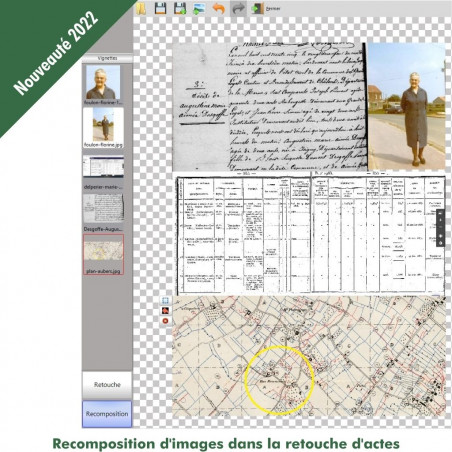Click the Vignettes panel header
Image resolution: width=452 pixels, height=452 pixels.
(107, 58)
